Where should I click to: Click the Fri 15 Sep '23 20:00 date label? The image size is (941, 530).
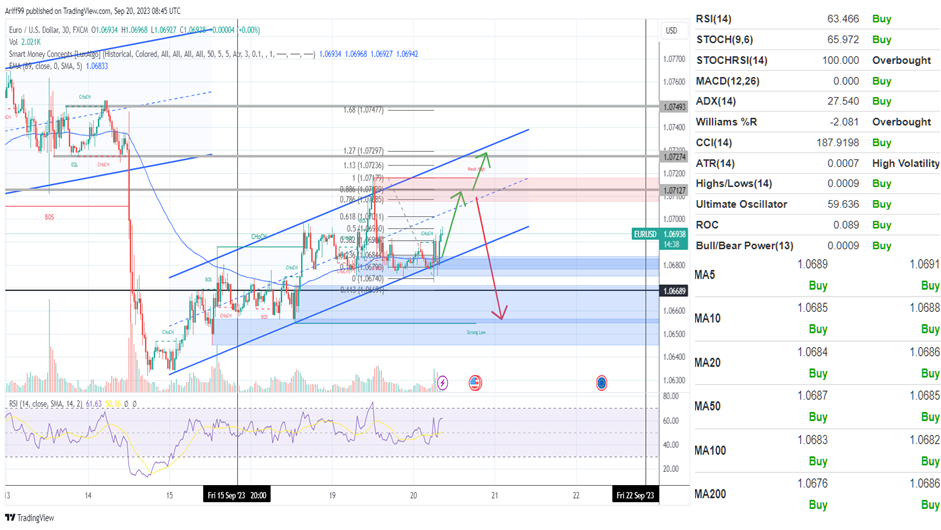[x=236, y=495]
